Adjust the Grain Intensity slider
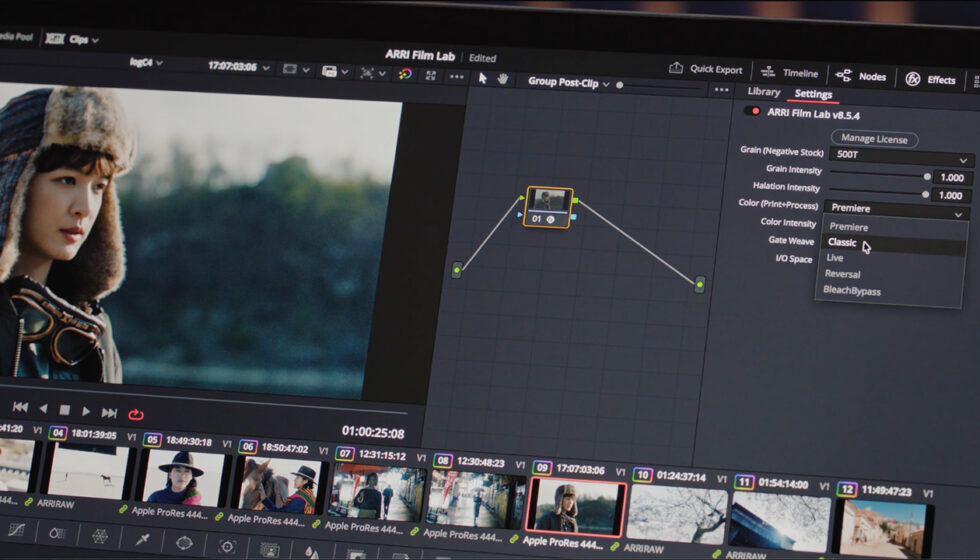 880,175
